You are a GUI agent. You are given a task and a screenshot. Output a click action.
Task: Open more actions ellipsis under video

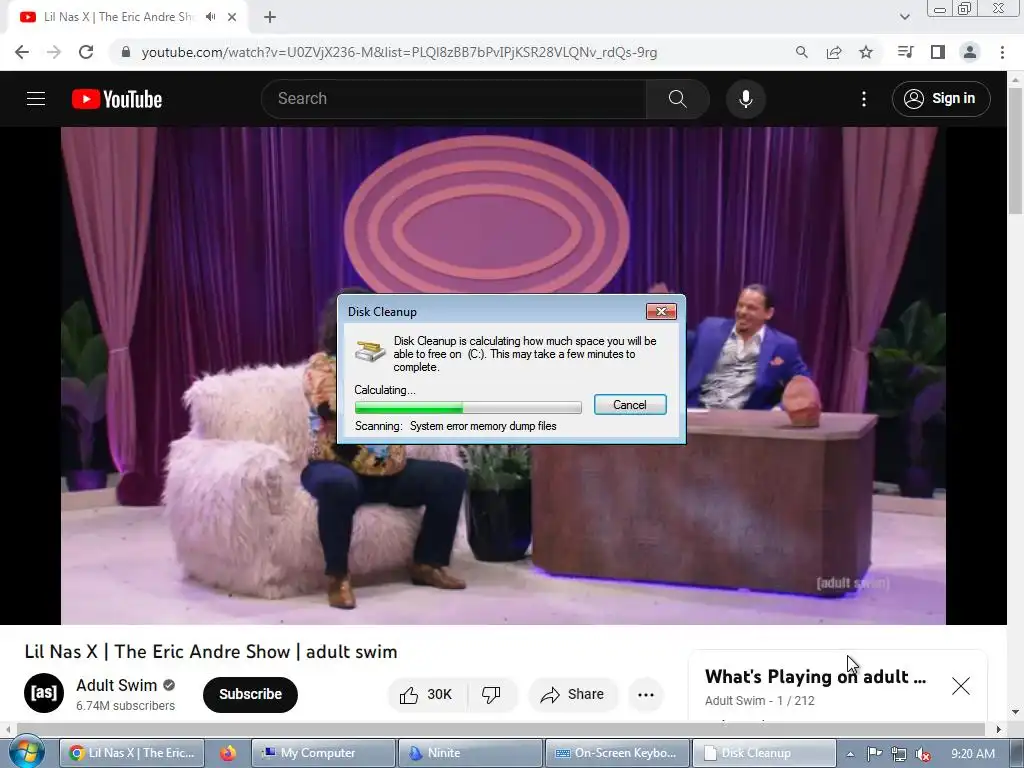point(646,694)
